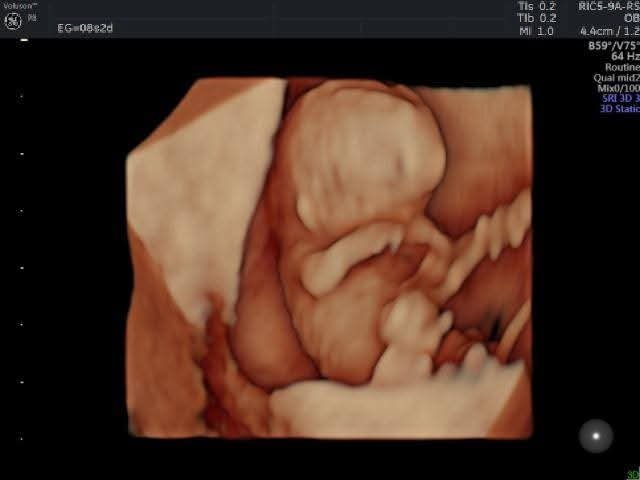Select the B59°/V75° volume angle setting

pos(613,46)
